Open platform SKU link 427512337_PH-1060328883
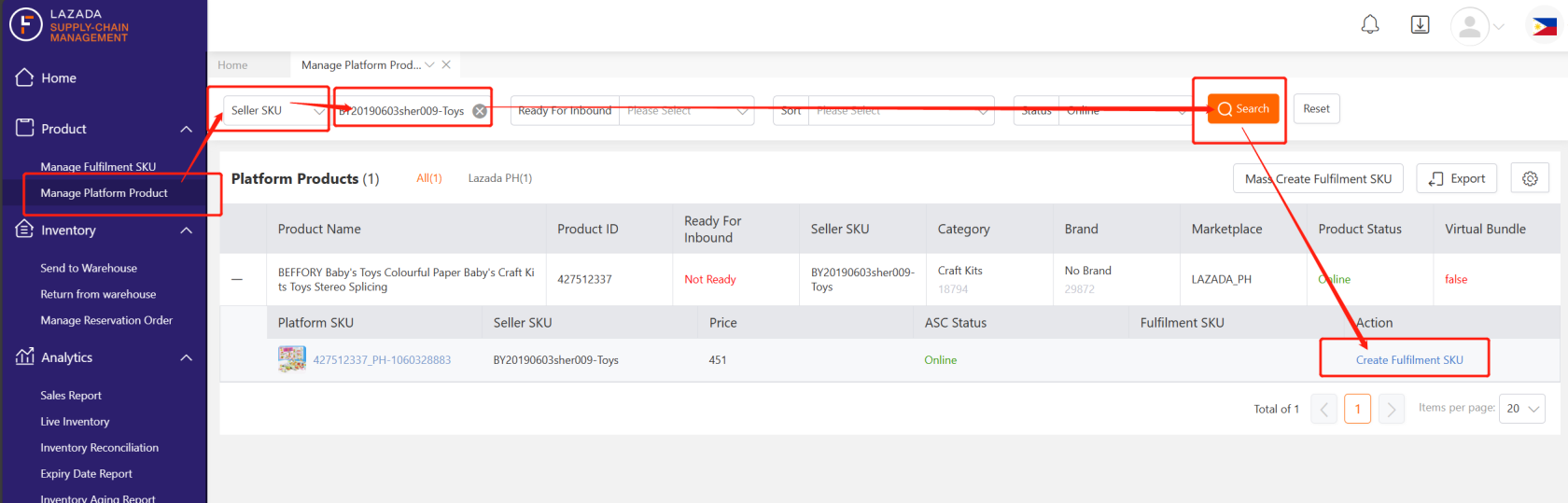The image size is (1568, 503). pos(382,360)
